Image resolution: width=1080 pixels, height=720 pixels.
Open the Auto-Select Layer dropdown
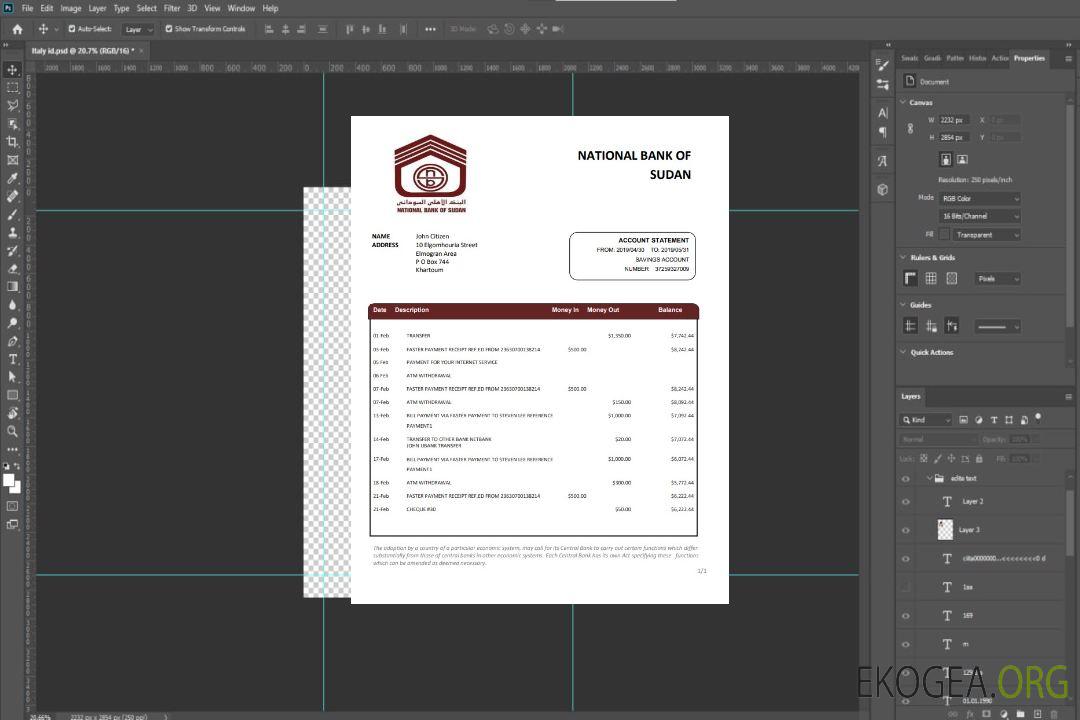pos(138,30)
